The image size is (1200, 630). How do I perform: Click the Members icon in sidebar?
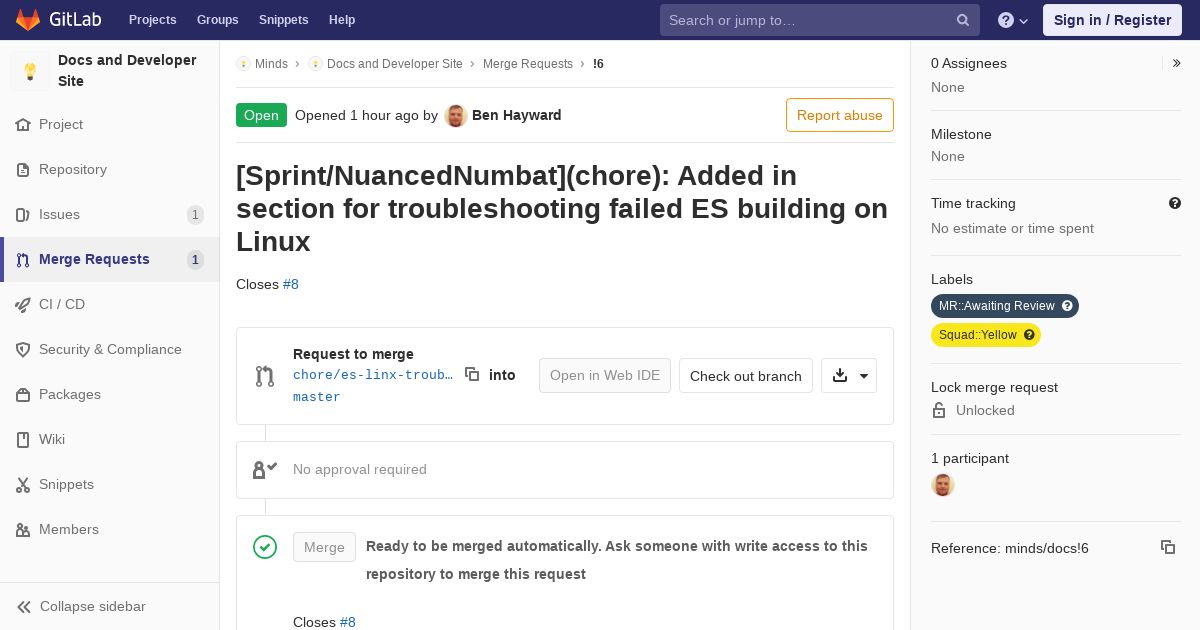click(x=23, y=530)
